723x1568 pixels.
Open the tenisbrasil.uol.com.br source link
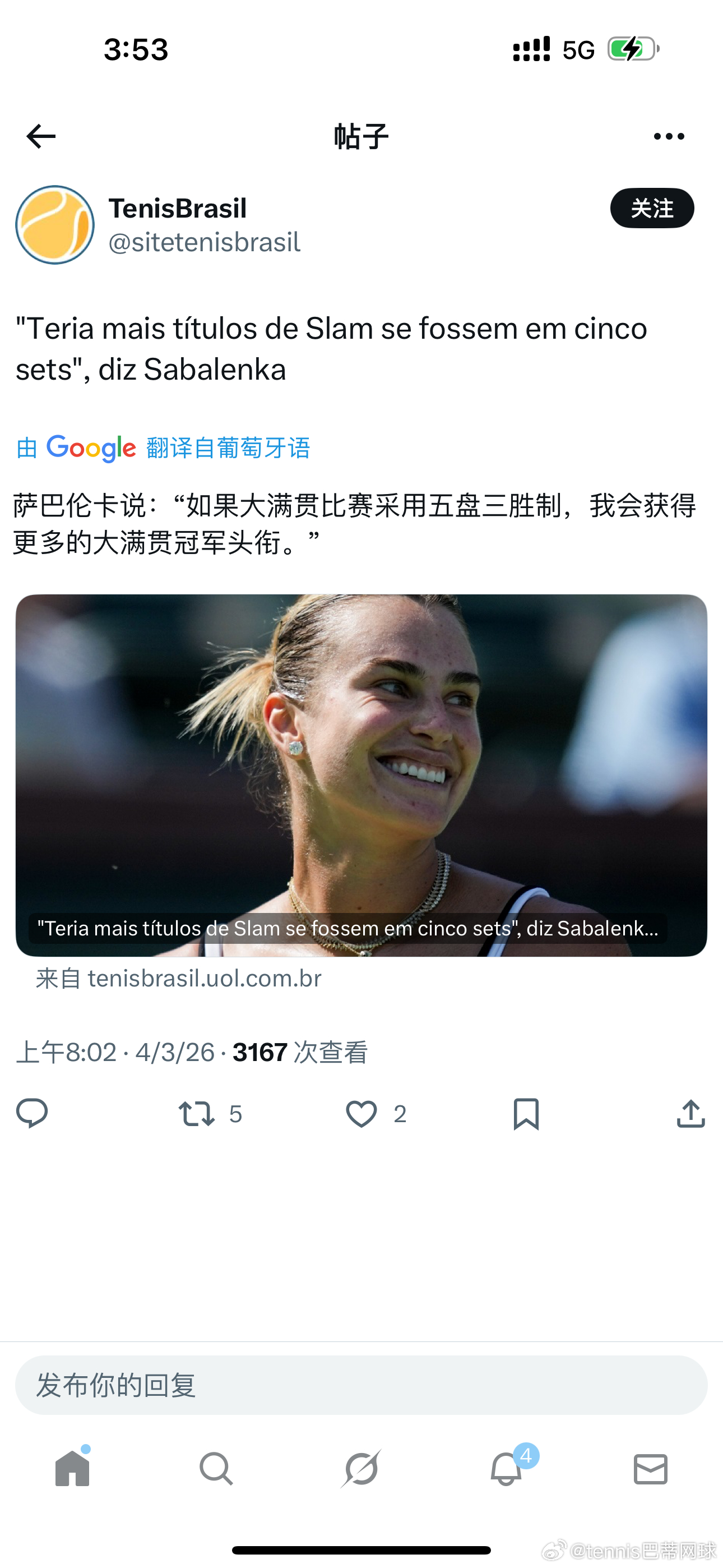(178, 978)
